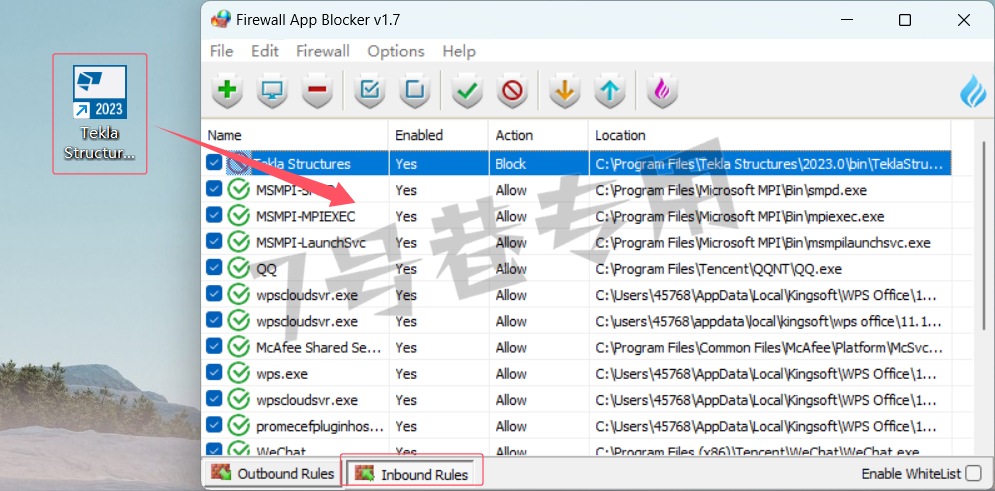The width and height of the screenshot is (995, 491).
Task: Open the Firewall menu
Action: (x=323, y=51)
